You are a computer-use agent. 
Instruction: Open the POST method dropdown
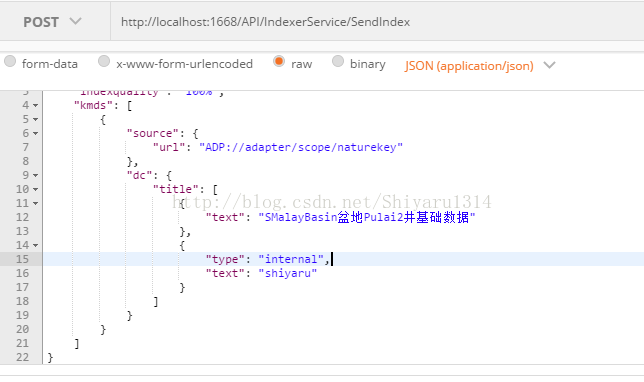point(52,22)
